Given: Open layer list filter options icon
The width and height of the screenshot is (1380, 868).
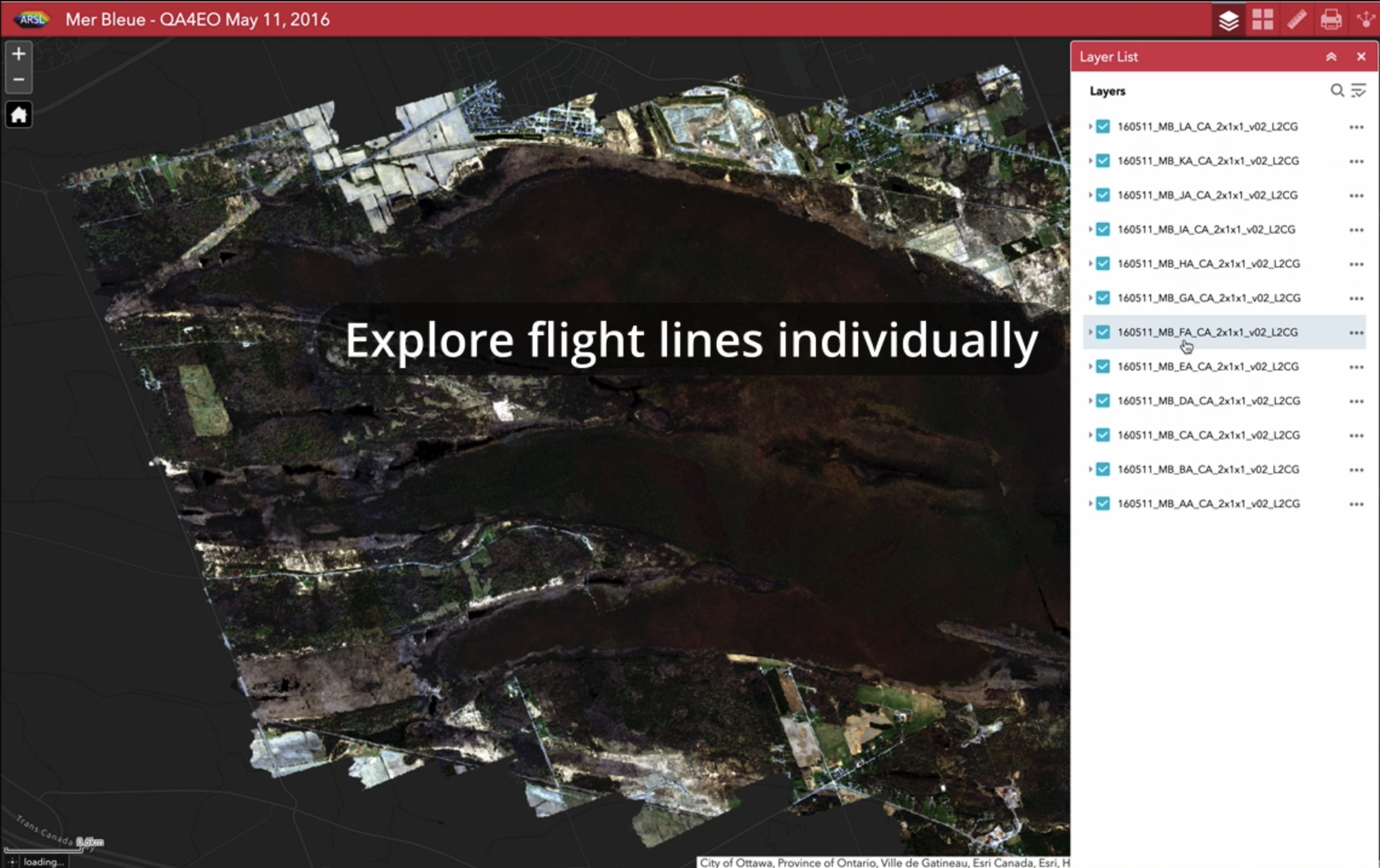Looking at the screenshot, I should point(1358,91).
